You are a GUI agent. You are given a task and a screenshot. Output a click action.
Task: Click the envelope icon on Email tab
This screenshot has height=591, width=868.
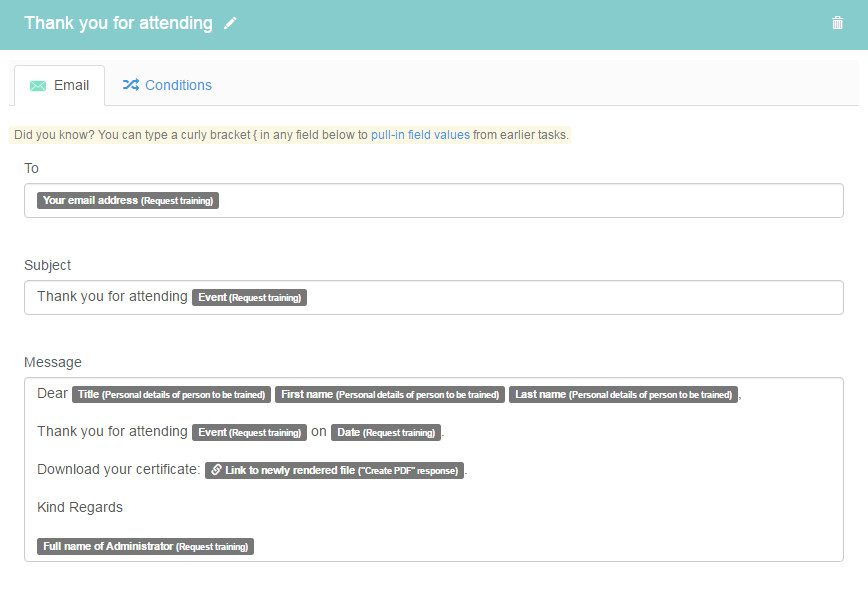pyautogui.click(x=38, y=86)
